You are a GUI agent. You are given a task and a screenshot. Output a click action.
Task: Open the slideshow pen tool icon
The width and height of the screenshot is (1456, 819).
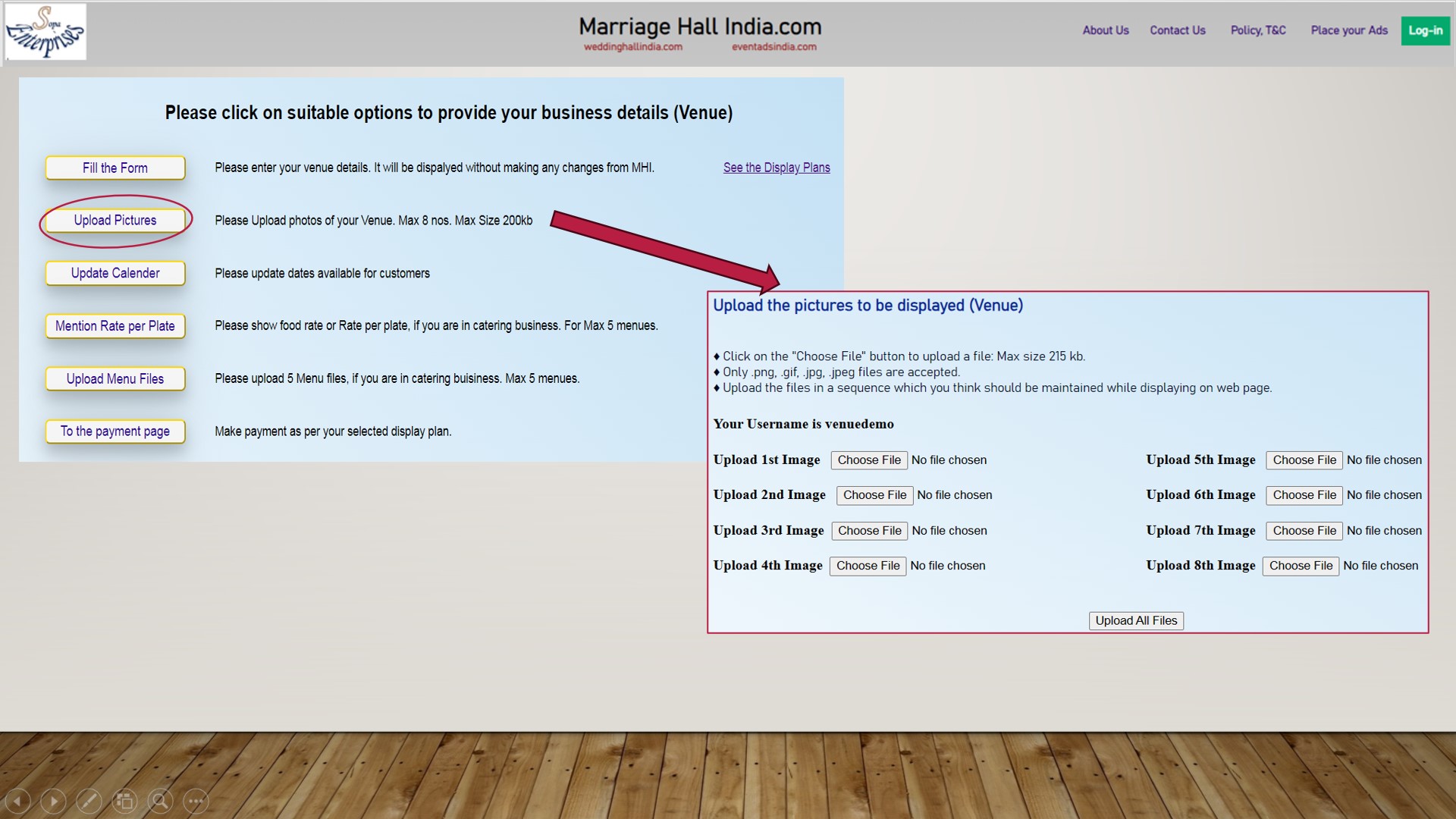[x=89, y=801]
